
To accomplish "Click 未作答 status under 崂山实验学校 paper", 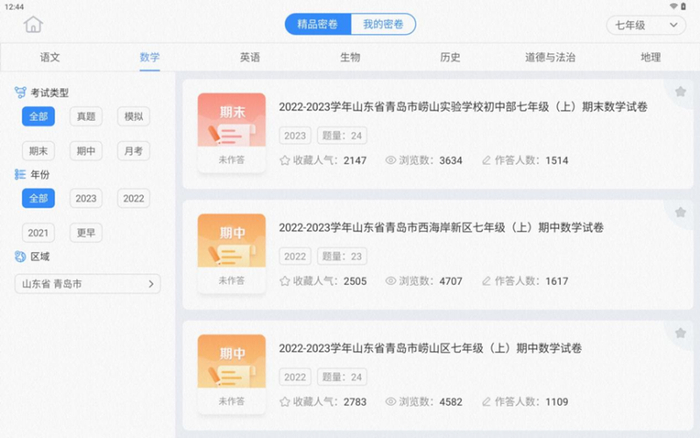I will click(232, 159).
